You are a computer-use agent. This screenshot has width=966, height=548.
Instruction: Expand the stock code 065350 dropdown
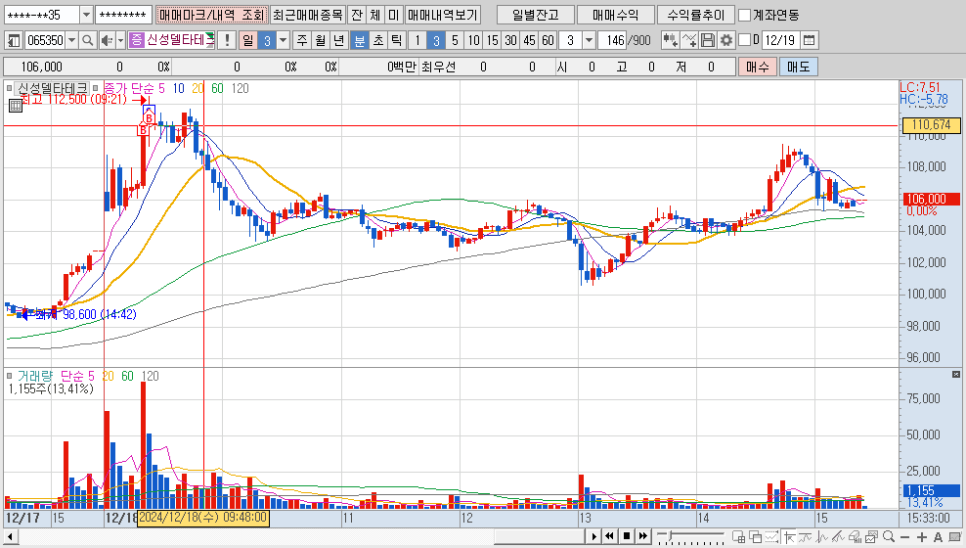pyautogui.click(x=72, y=40)
